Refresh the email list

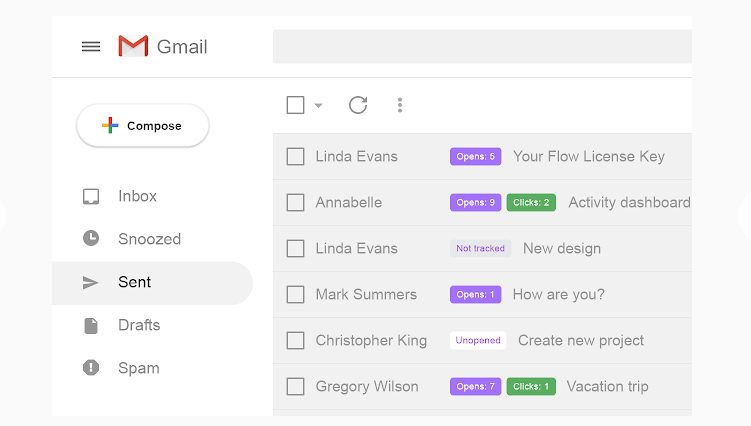[x=358, y=105]
